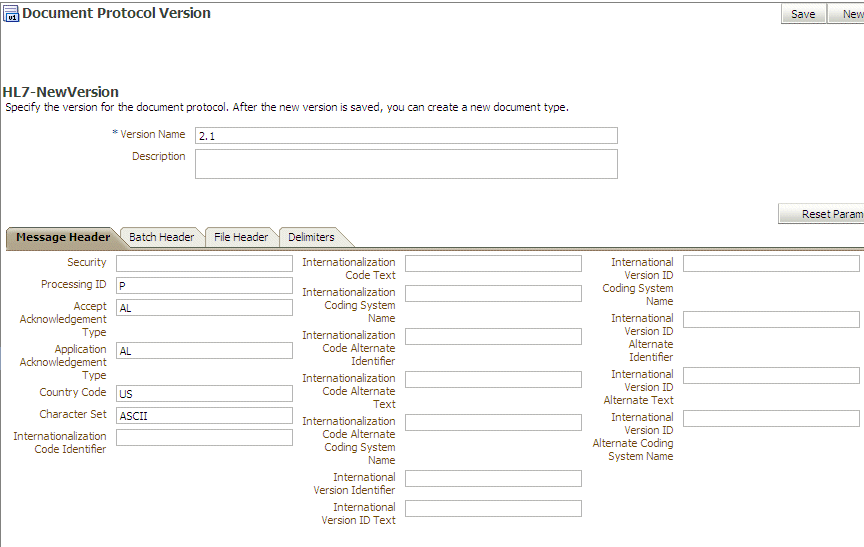Click inside the Description text area
864x547 pixels.
406,164
